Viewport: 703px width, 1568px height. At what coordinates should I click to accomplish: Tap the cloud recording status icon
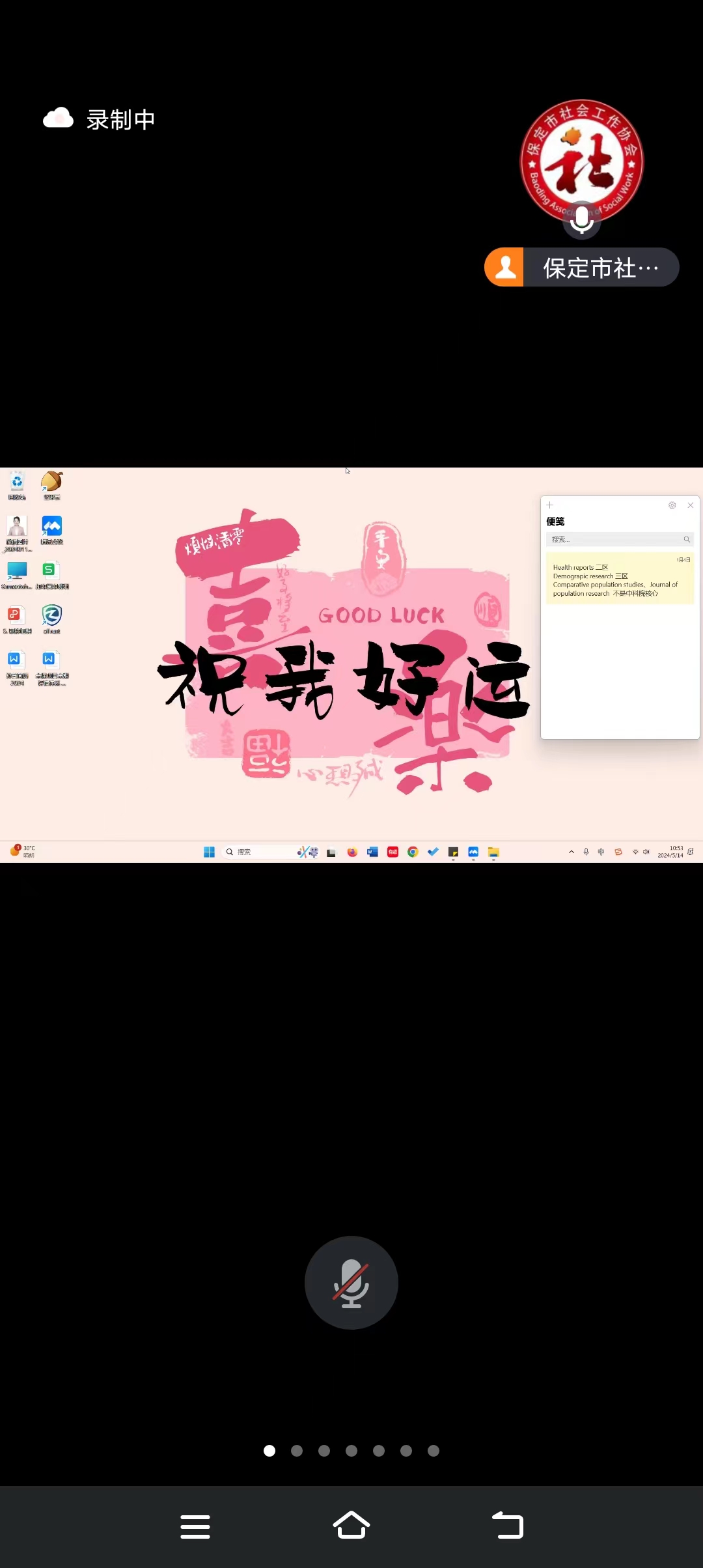click(x=59, y=119)
